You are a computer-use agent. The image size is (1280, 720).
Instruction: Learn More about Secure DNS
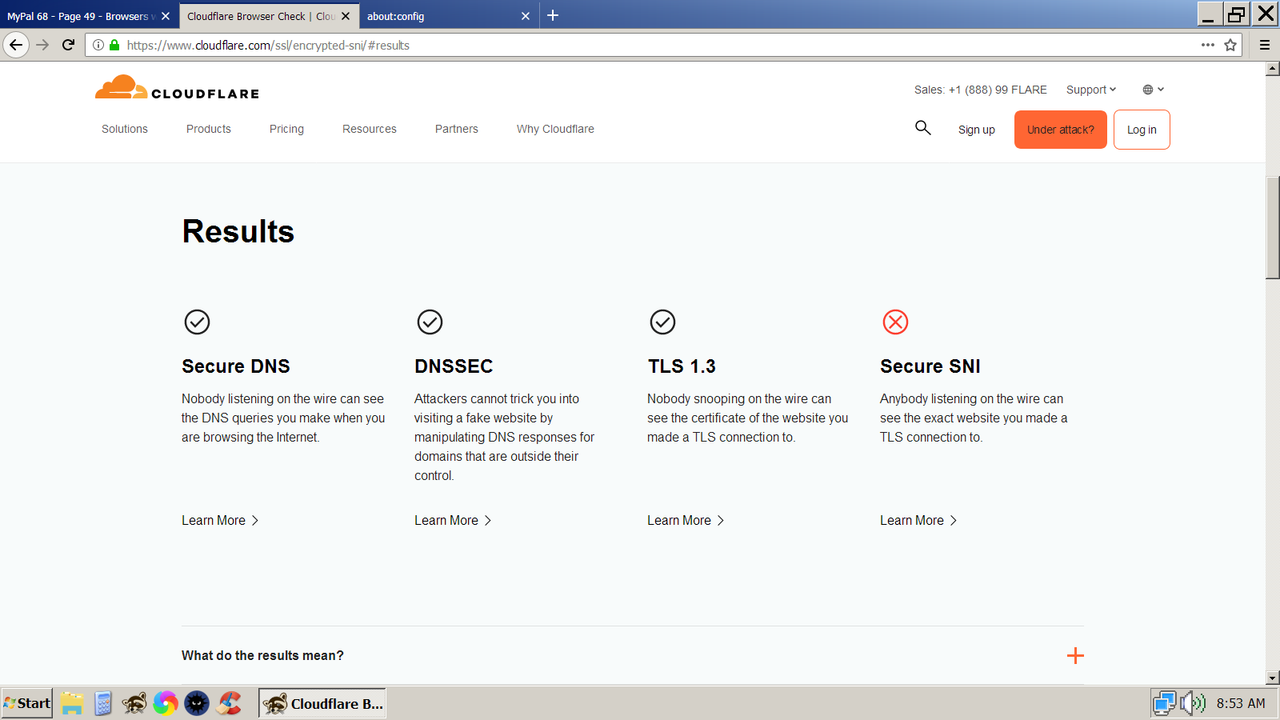click(x=220, y=520)
